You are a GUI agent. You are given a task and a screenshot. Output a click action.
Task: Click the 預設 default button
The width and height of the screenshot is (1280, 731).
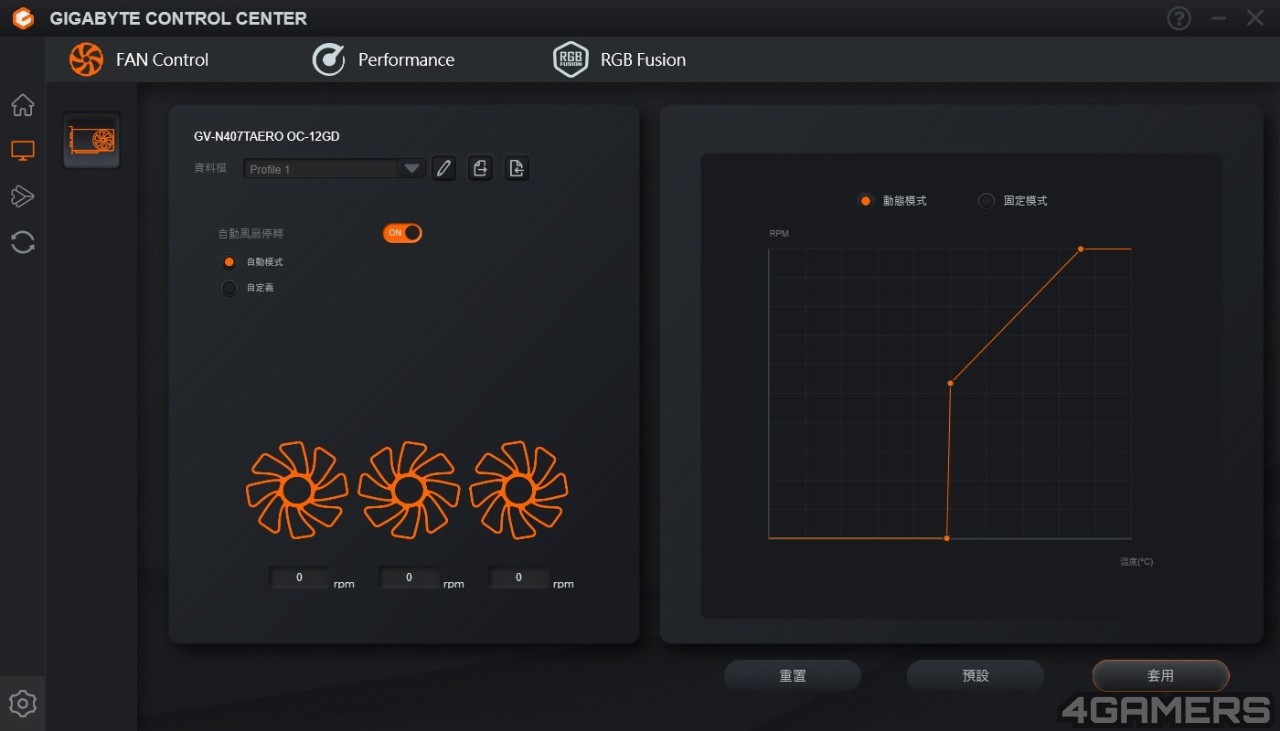tap(975, 676)
